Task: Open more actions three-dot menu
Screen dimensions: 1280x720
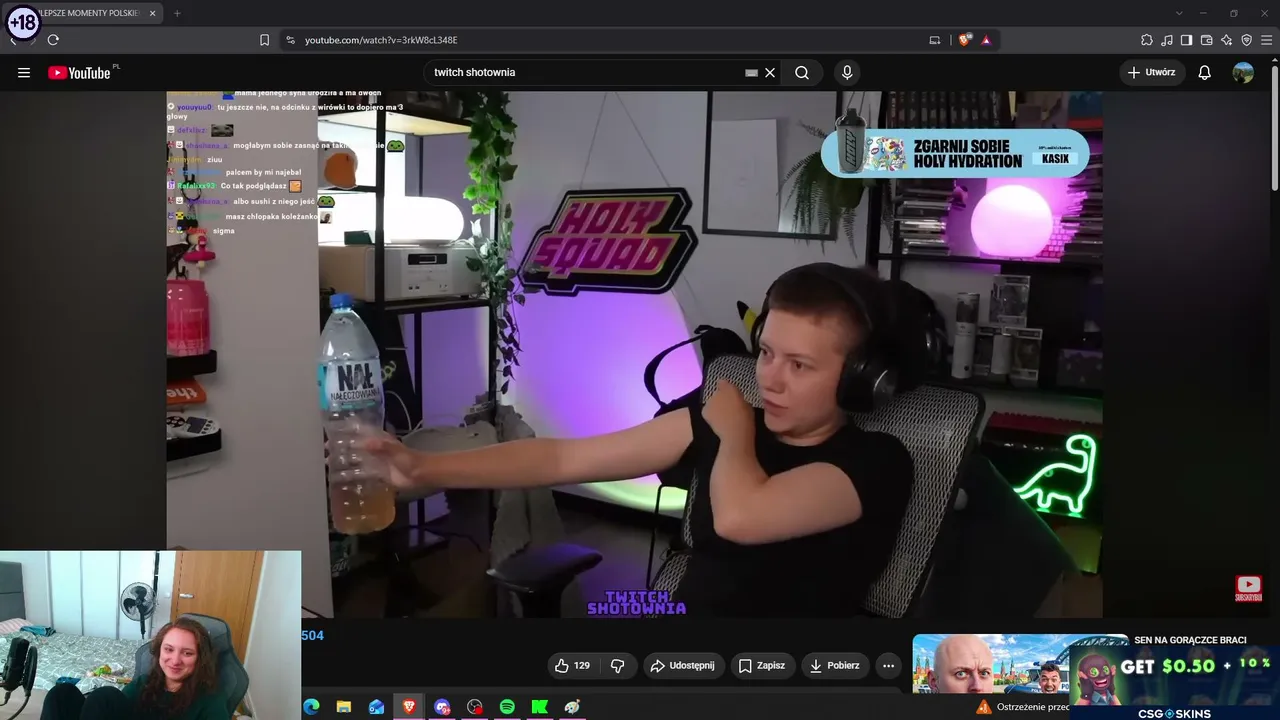Action: pyautogui.click(x=888, y=665)
